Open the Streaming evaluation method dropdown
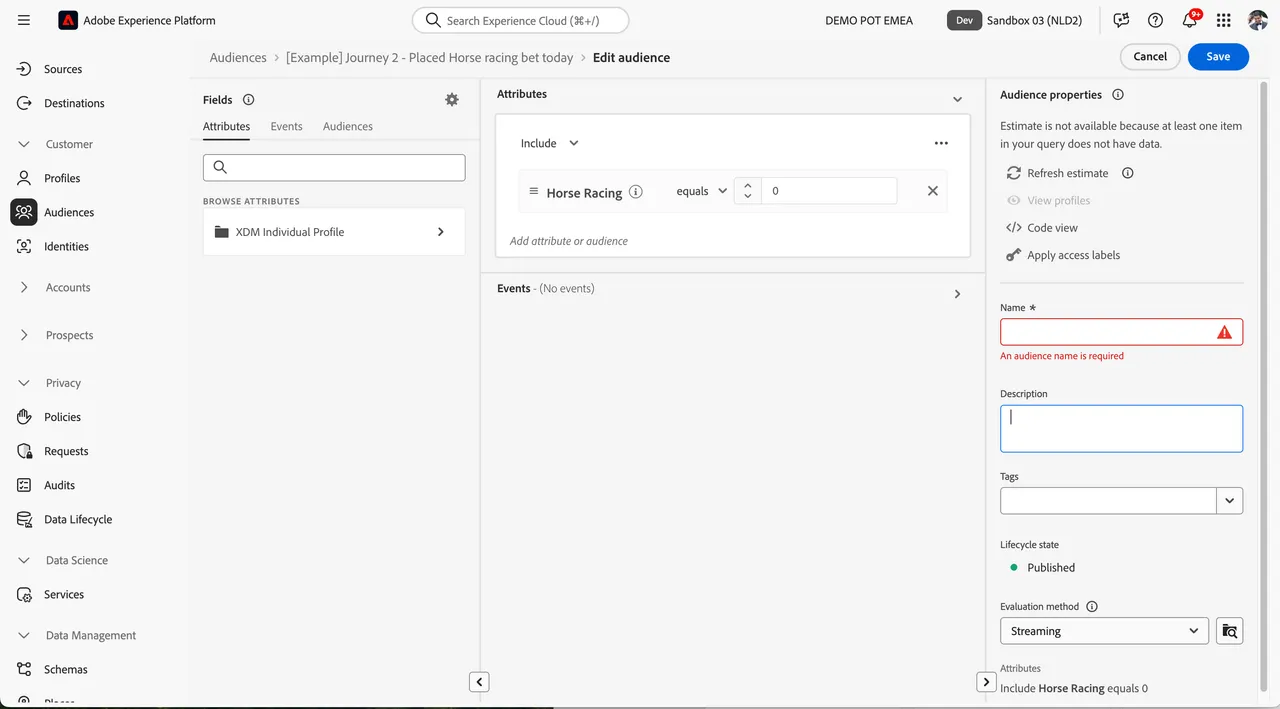Image resolution: width=1280 pixels, height=709 pixels. coord(1104,631)
